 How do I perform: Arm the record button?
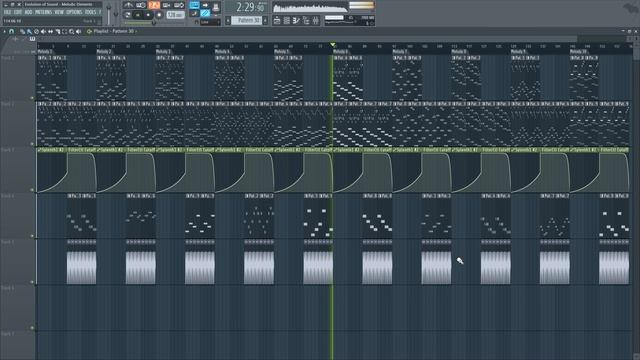159,15
